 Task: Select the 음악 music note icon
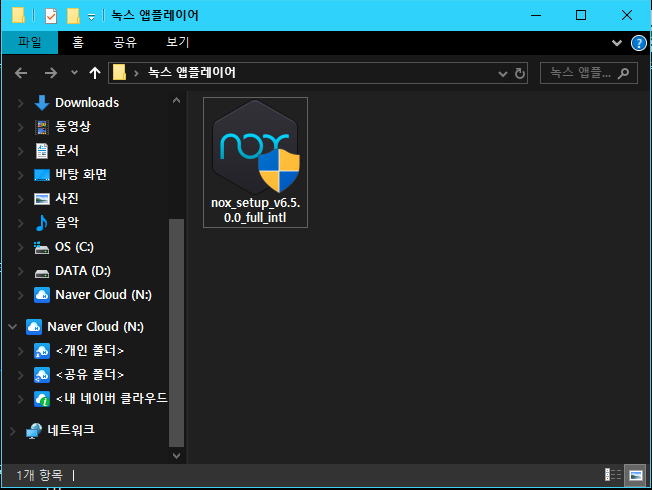pyautogui.click(x=42, y=223)
